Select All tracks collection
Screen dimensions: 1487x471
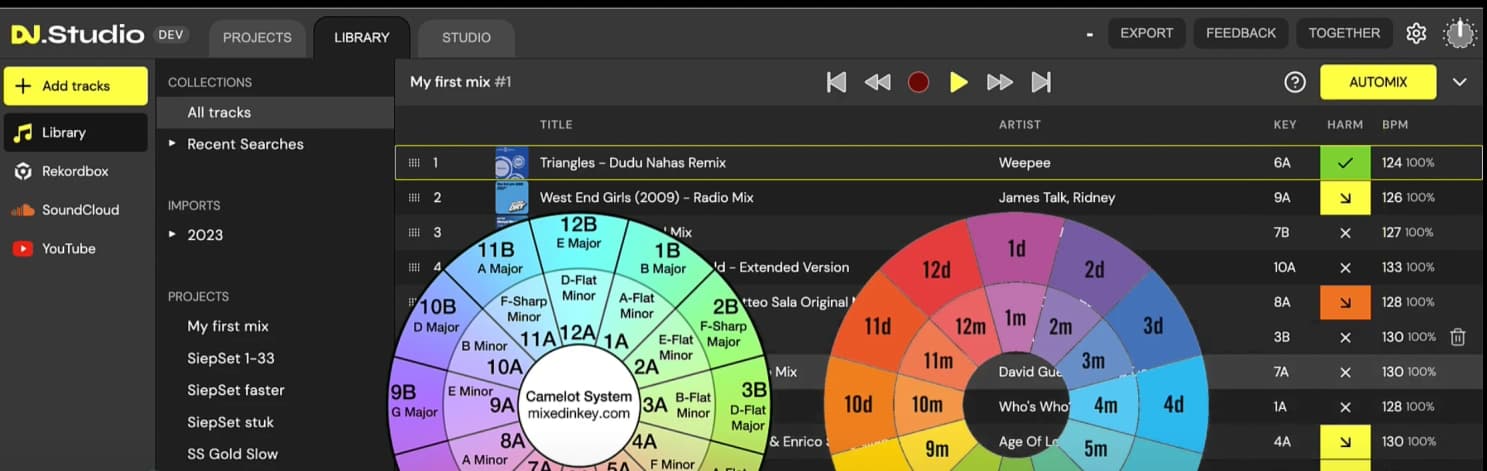(275, 112)
